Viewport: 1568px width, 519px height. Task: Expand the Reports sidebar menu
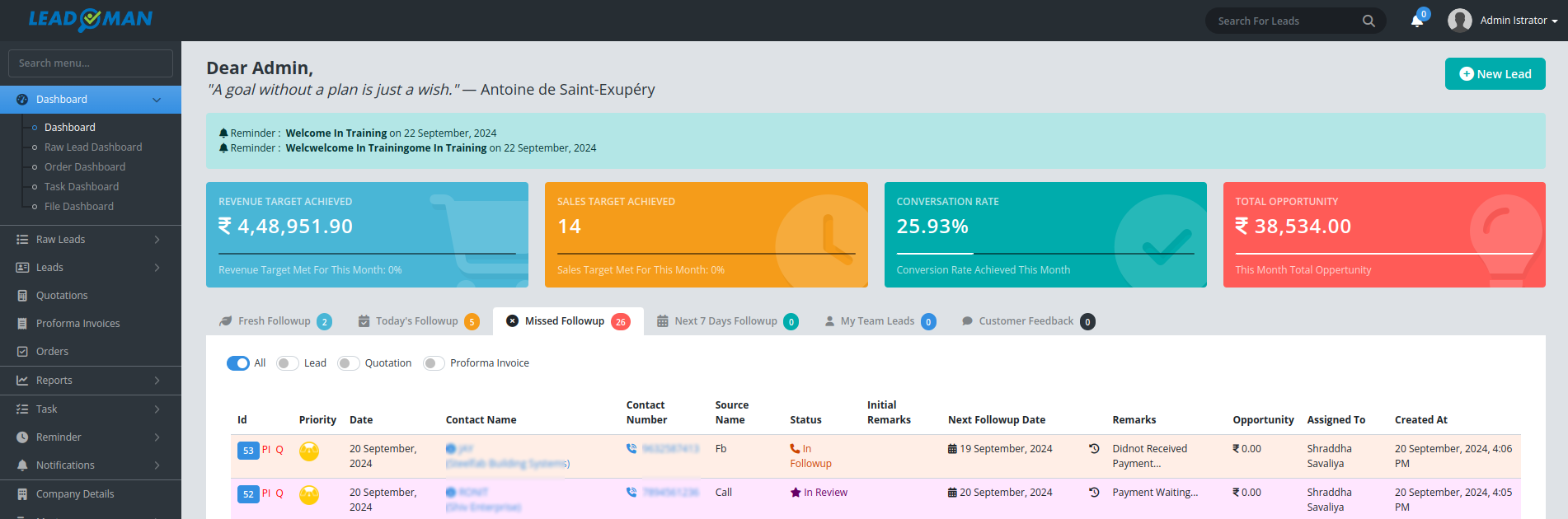tap(90, 381)
